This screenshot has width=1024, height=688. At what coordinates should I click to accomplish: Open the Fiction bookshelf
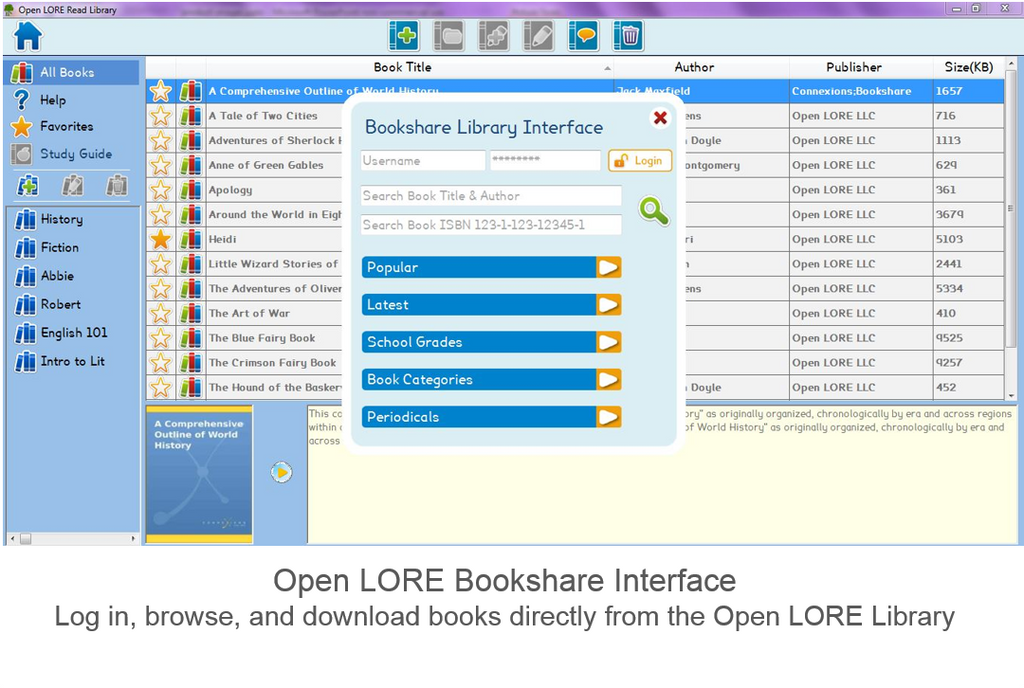(x=47, y=248)
